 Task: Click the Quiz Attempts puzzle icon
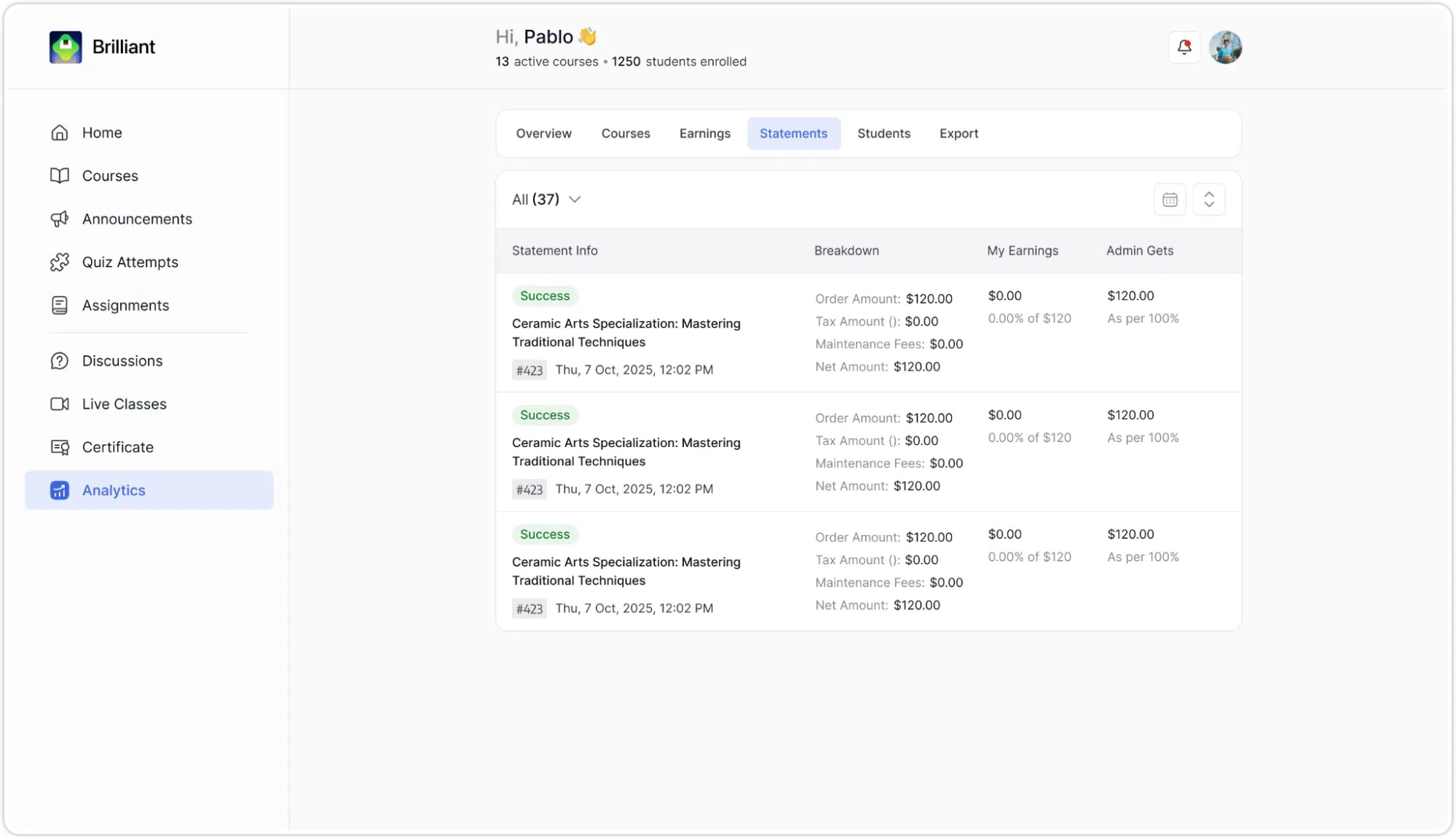[60, 262]
